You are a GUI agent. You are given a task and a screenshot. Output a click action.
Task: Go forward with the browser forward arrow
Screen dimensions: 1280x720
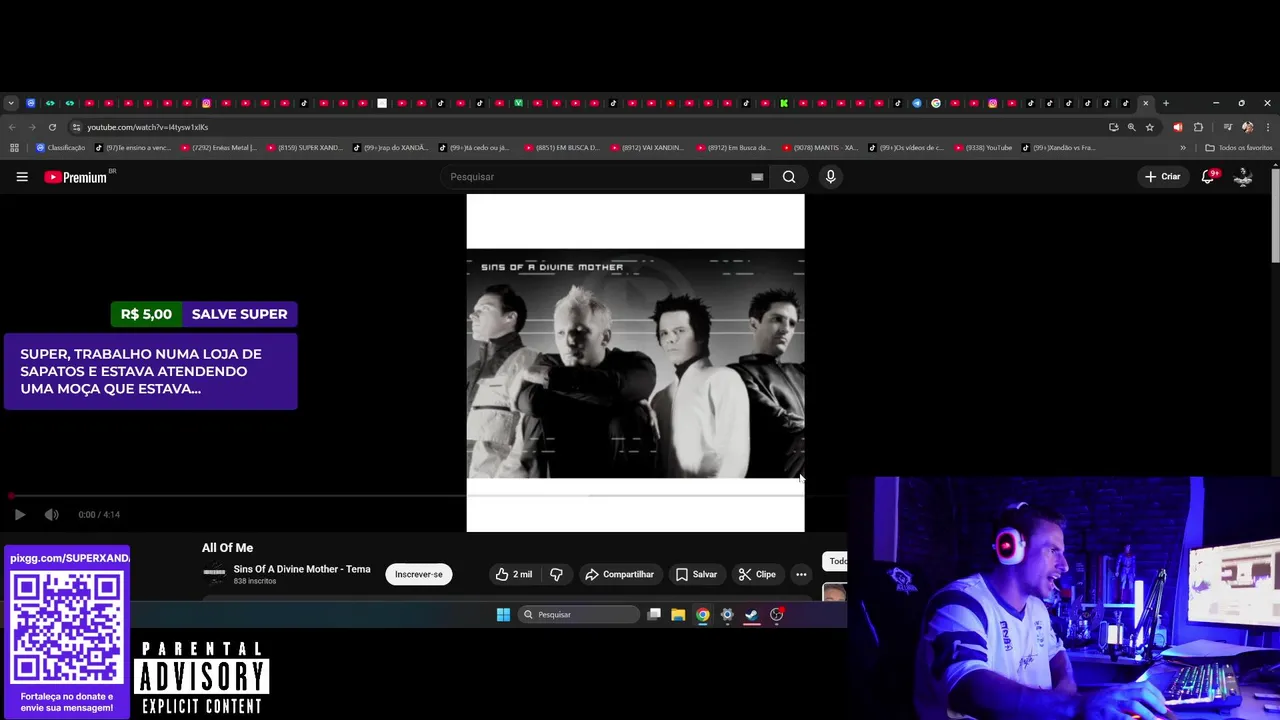(32, 127)
